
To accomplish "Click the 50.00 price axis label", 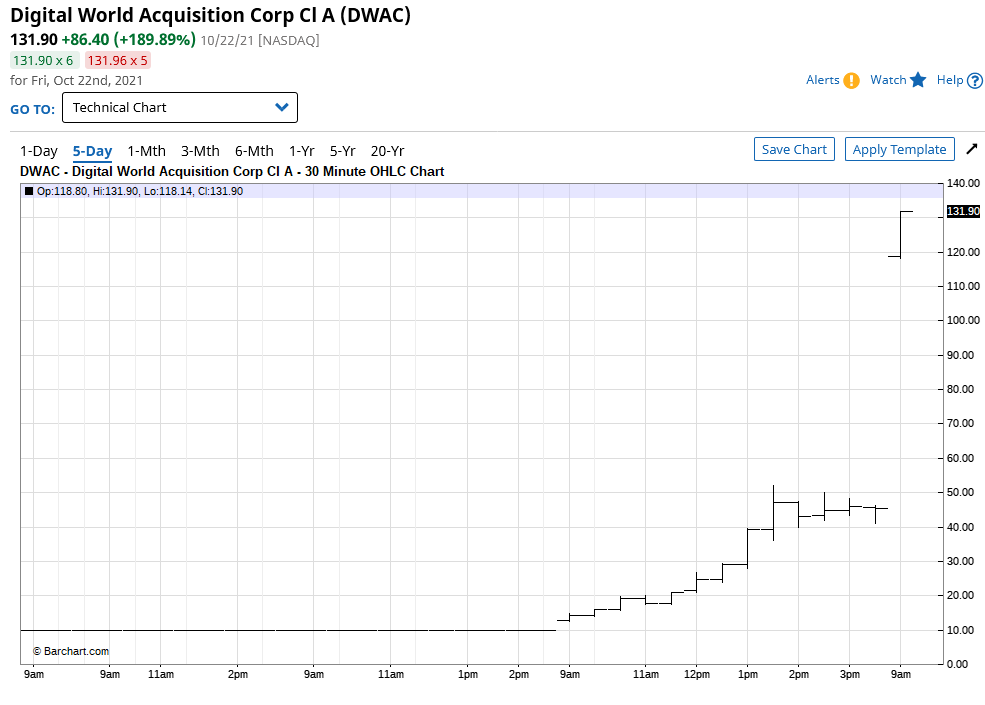I will pos(961,493).
